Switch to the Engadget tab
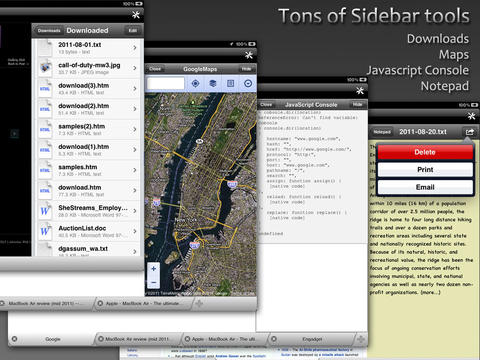480x360 pixels. [x=312, y=339]
